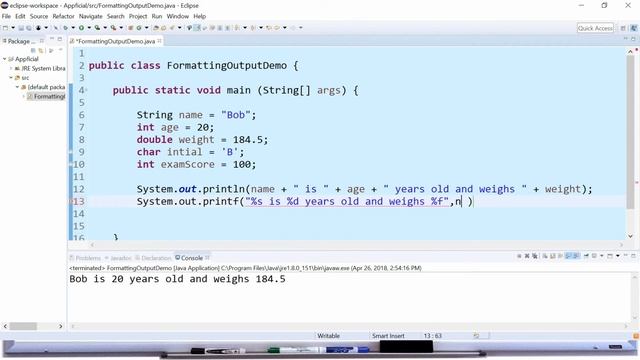Click Remove Launch icon in Console toolbar
This screenshot has width=640, height=360.
click(x=527, y=256)
